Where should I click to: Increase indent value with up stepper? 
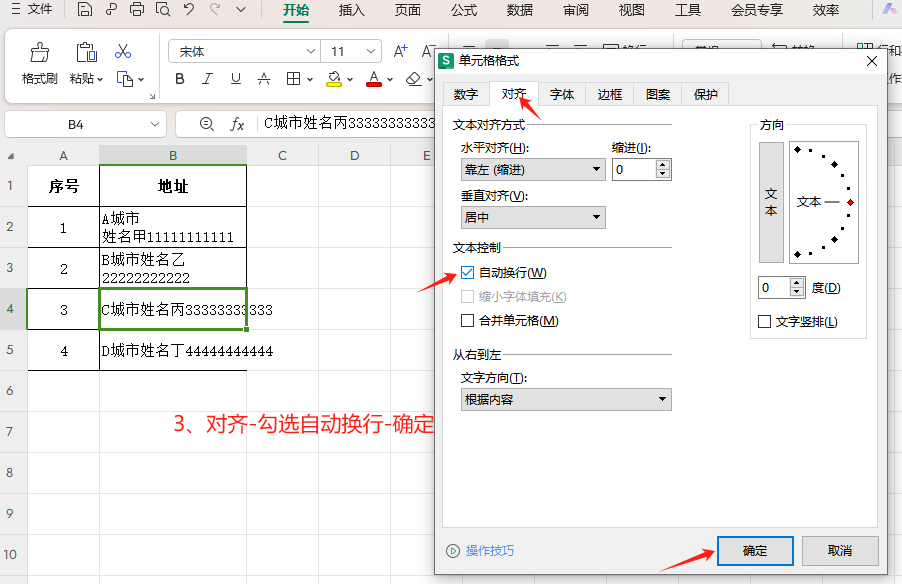663,165
